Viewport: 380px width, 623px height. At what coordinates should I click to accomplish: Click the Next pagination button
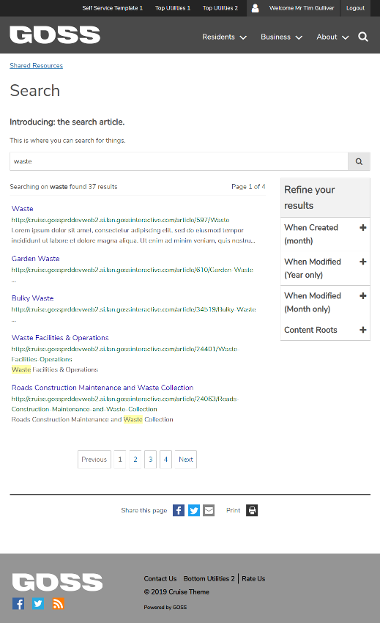[x=186, y=459]
